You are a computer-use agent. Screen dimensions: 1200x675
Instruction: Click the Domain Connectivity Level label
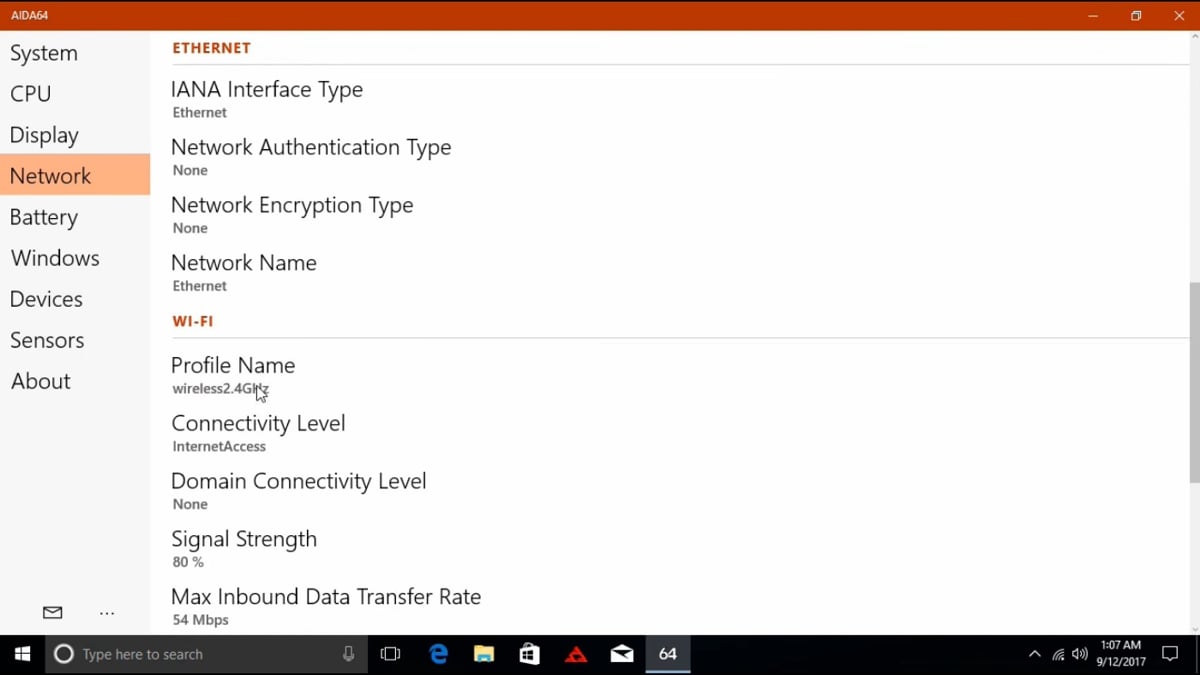point(299,481)
